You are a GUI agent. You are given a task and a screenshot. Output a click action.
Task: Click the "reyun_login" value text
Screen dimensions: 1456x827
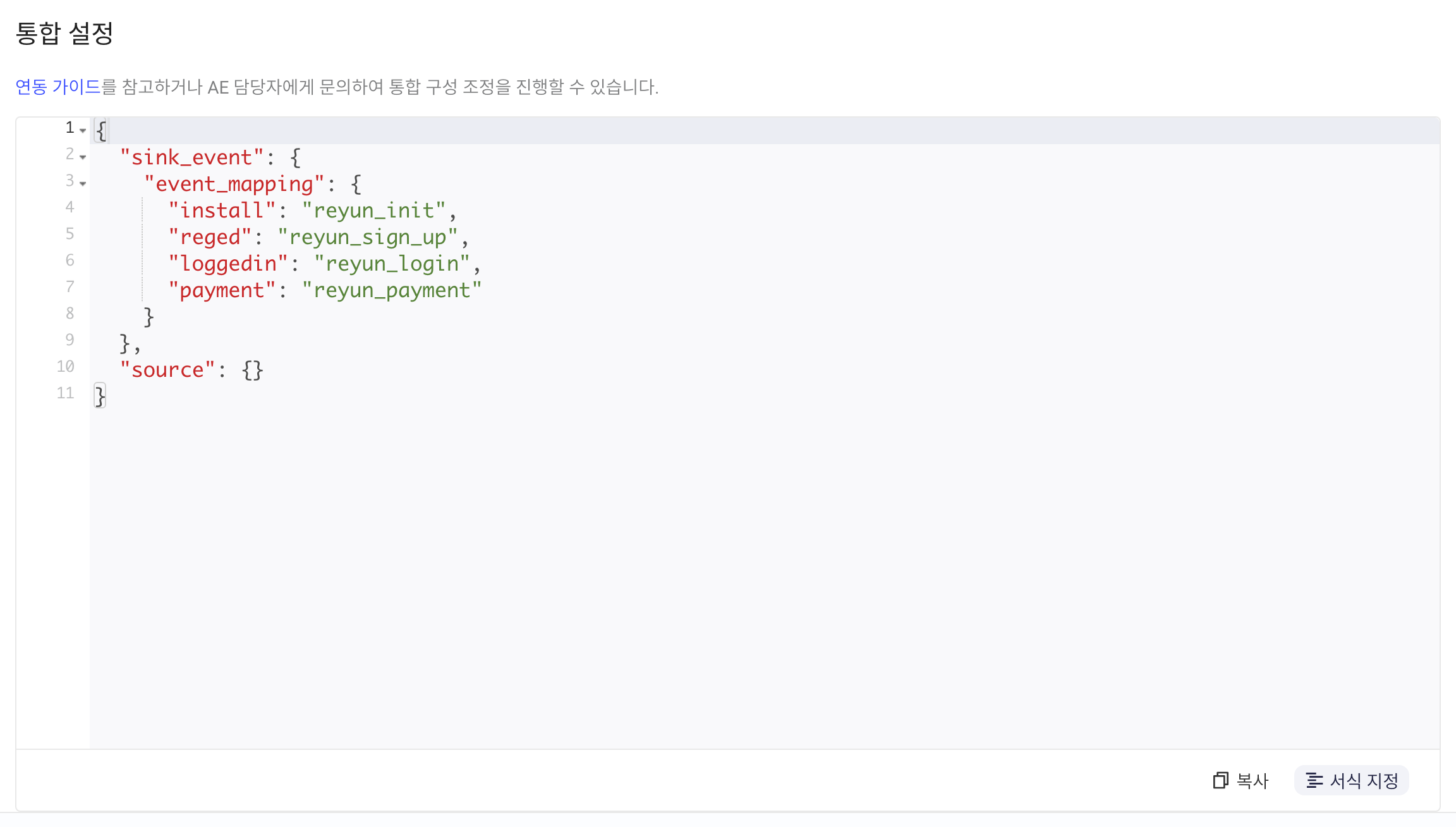pos(392,264)
